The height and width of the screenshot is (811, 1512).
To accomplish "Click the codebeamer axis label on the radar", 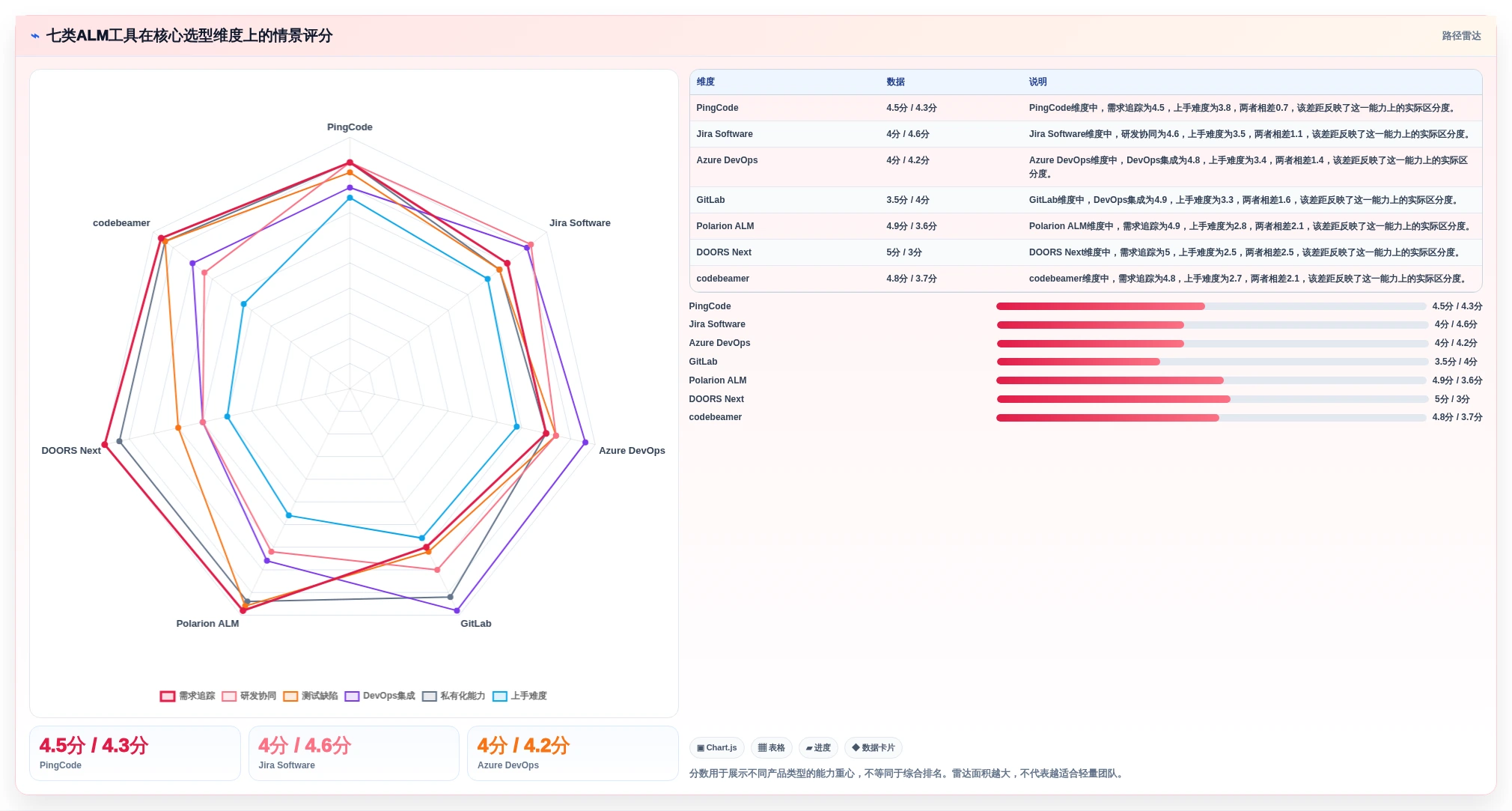I will pos(121,223).
